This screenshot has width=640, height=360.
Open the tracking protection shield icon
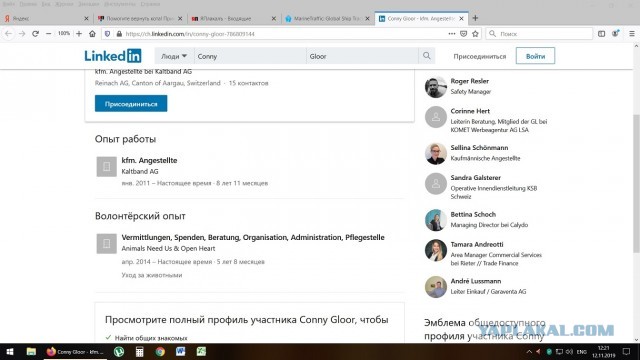coord(107,34)
